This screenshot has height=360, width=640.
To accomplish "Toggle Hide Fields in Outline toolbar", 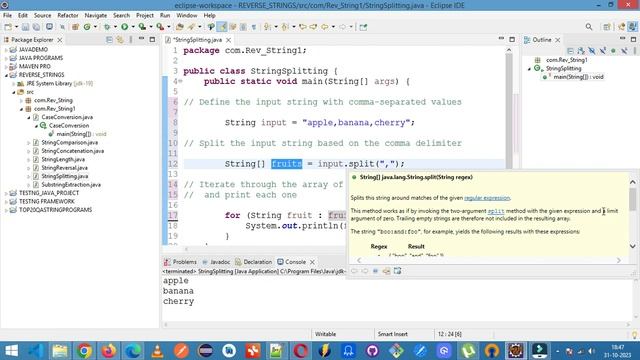I will [592, 51].
